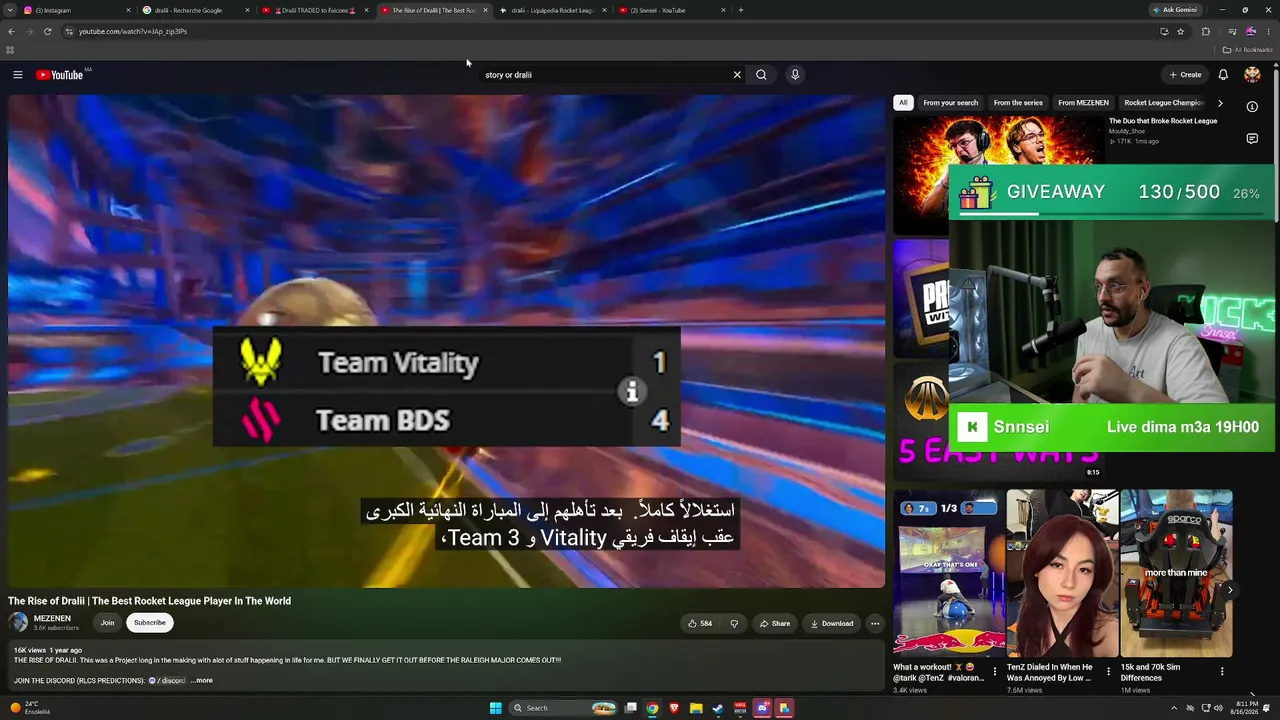This screenshot has height=720, width=1280.
Task: Click the Windows taskbar Search box
Action: coord(563,708)
